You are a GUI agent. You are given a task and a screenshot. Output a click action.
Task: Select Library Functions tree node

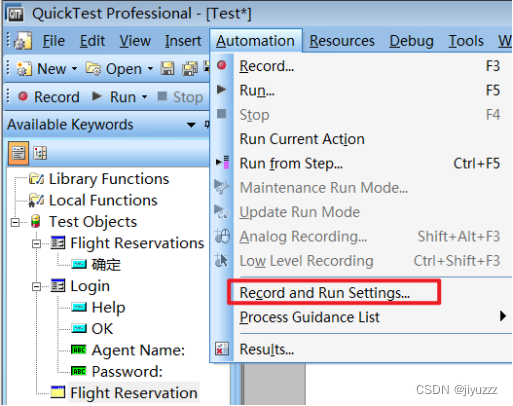109,179
